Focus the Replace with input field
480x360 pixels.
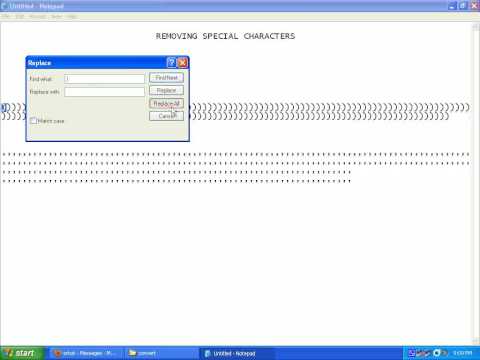[104, 92]
